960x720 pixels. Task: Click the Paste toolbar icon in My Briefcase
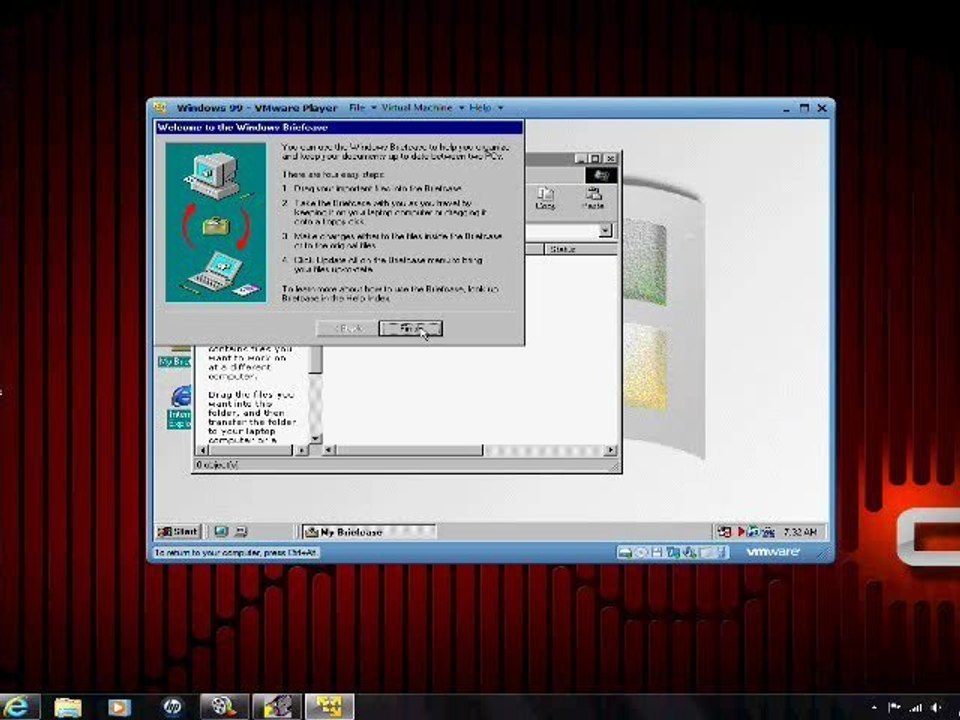(x=593, y=198)
